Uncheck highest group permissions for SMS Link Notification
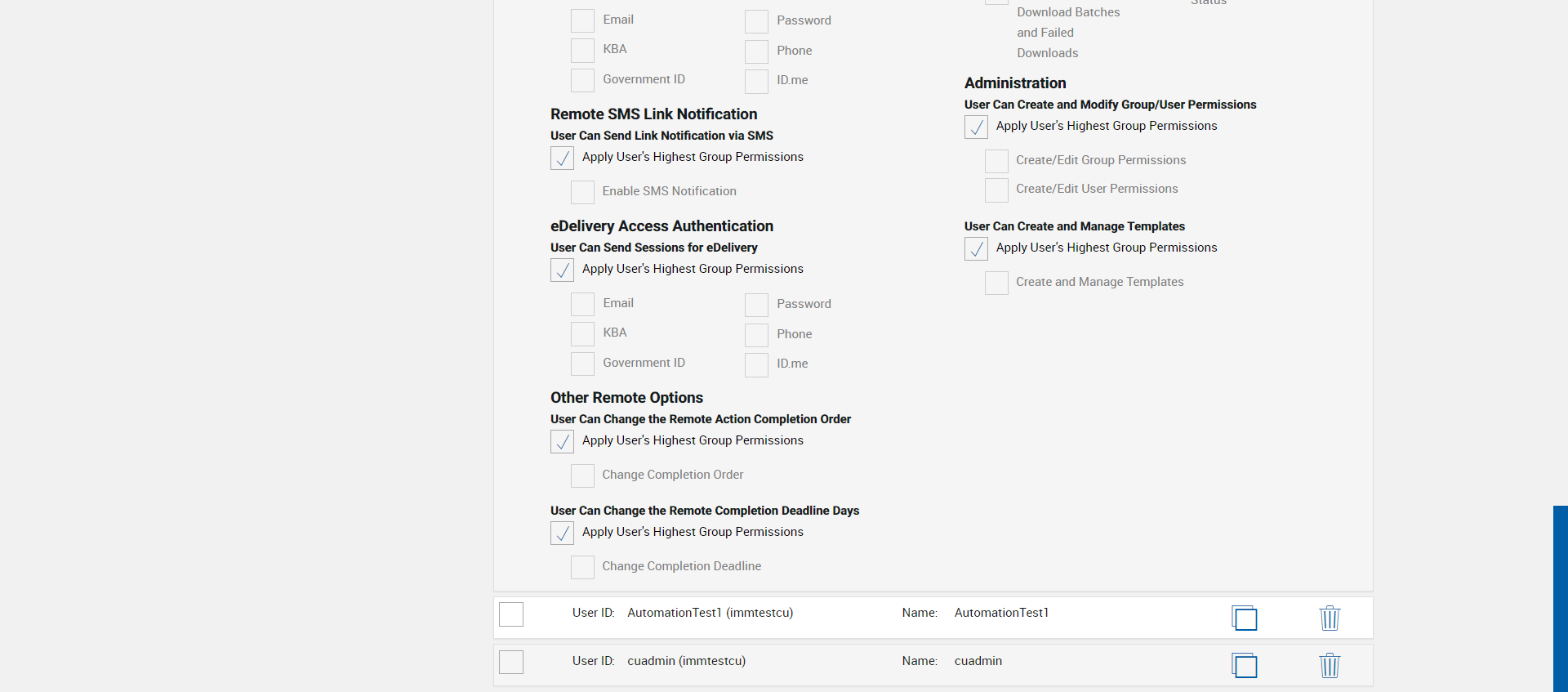Viewport: 1568px width, 692px height. click(562, 158)
